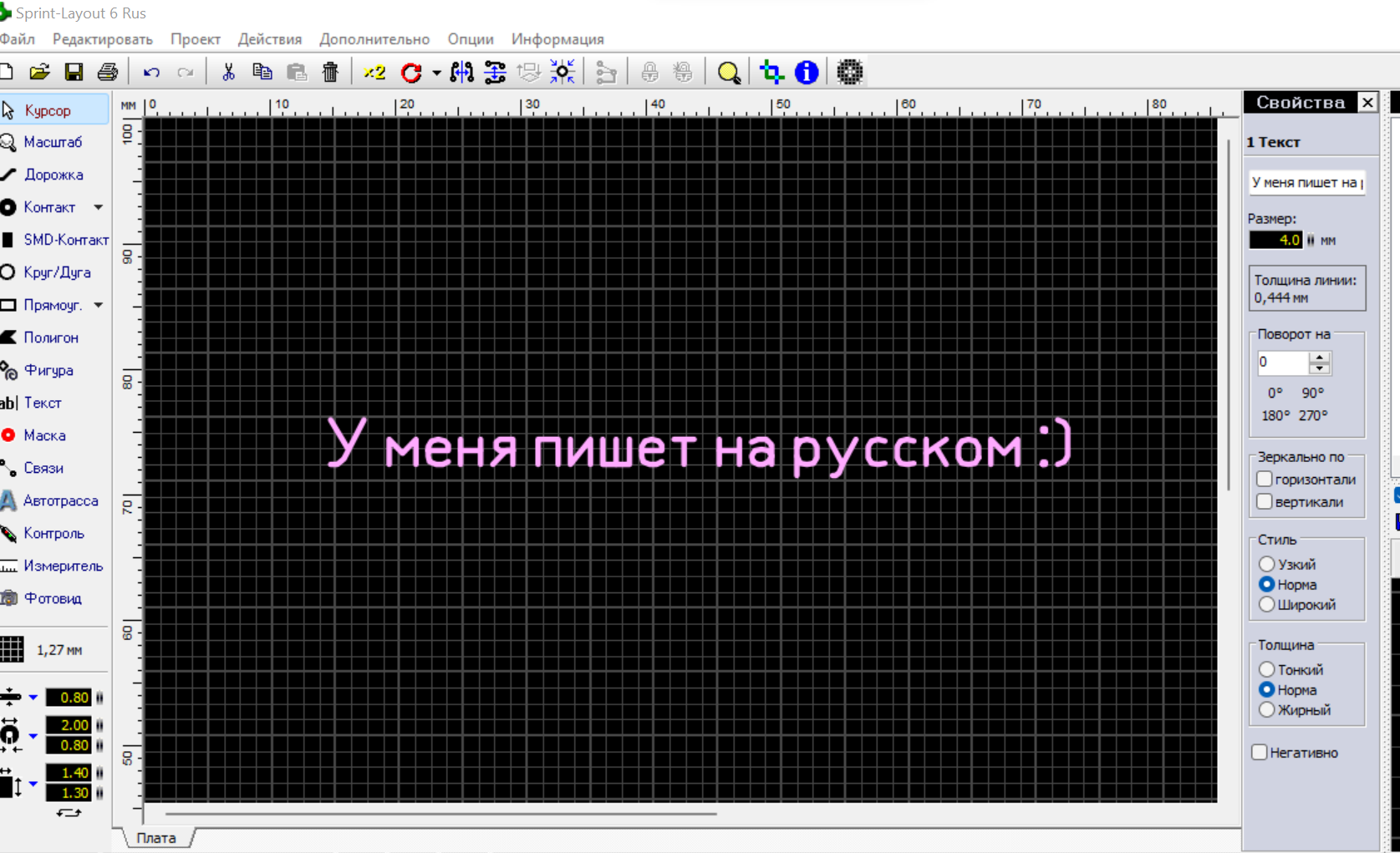The width and height of the screenshot is (1400, 853).
Task: Select the Текст tool
Action: pyautogui.click(x=54, y=403)
